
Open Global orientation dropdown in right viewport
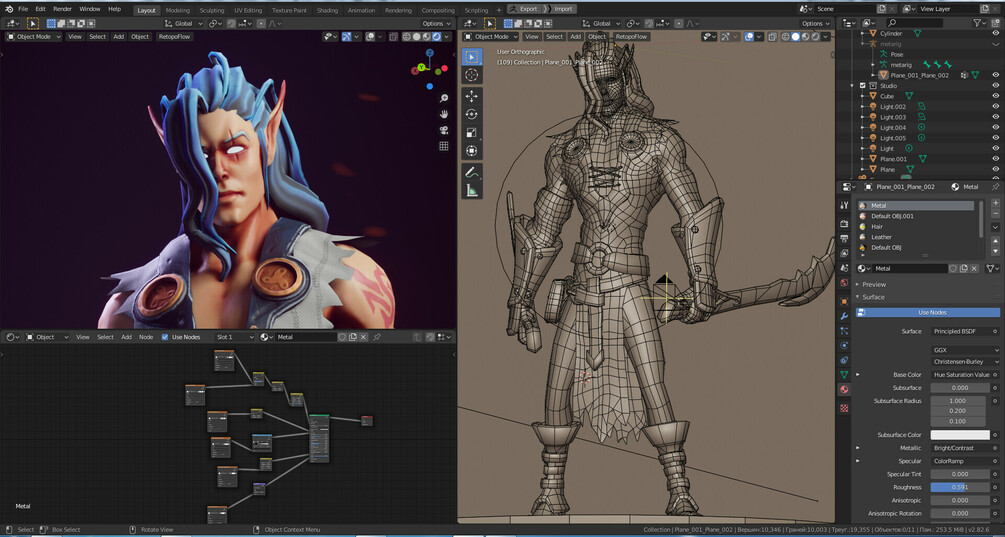coord(601,23)
